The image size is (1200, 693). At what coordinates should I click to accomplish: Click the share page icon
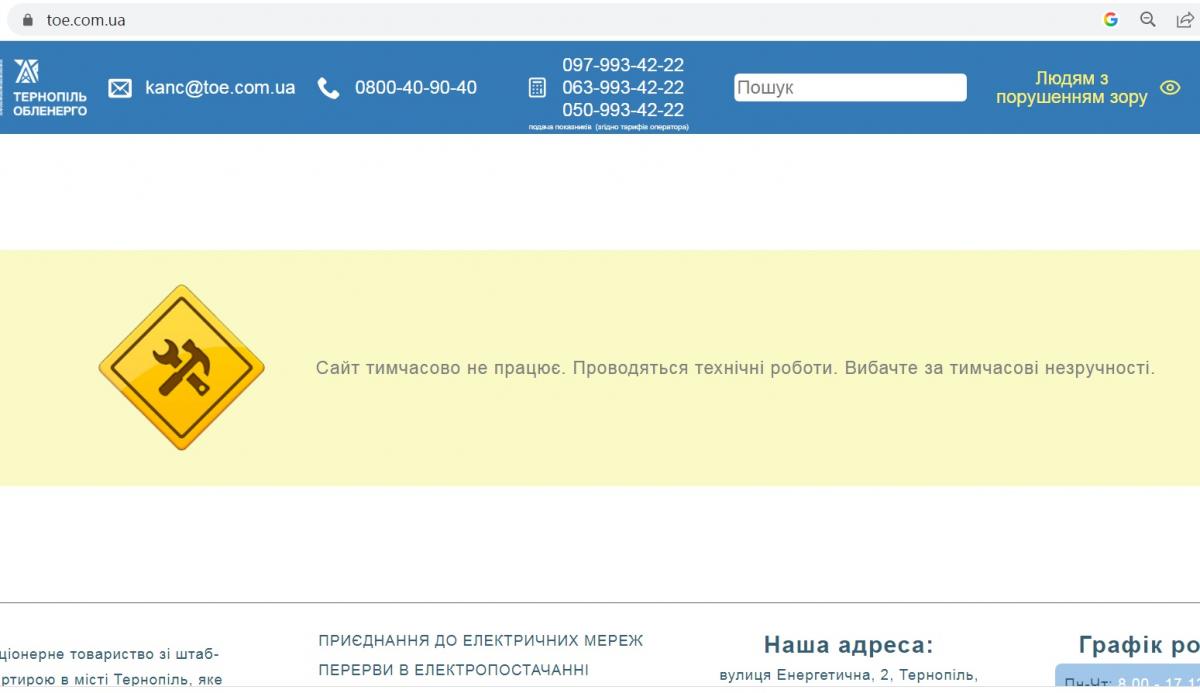1184,19
